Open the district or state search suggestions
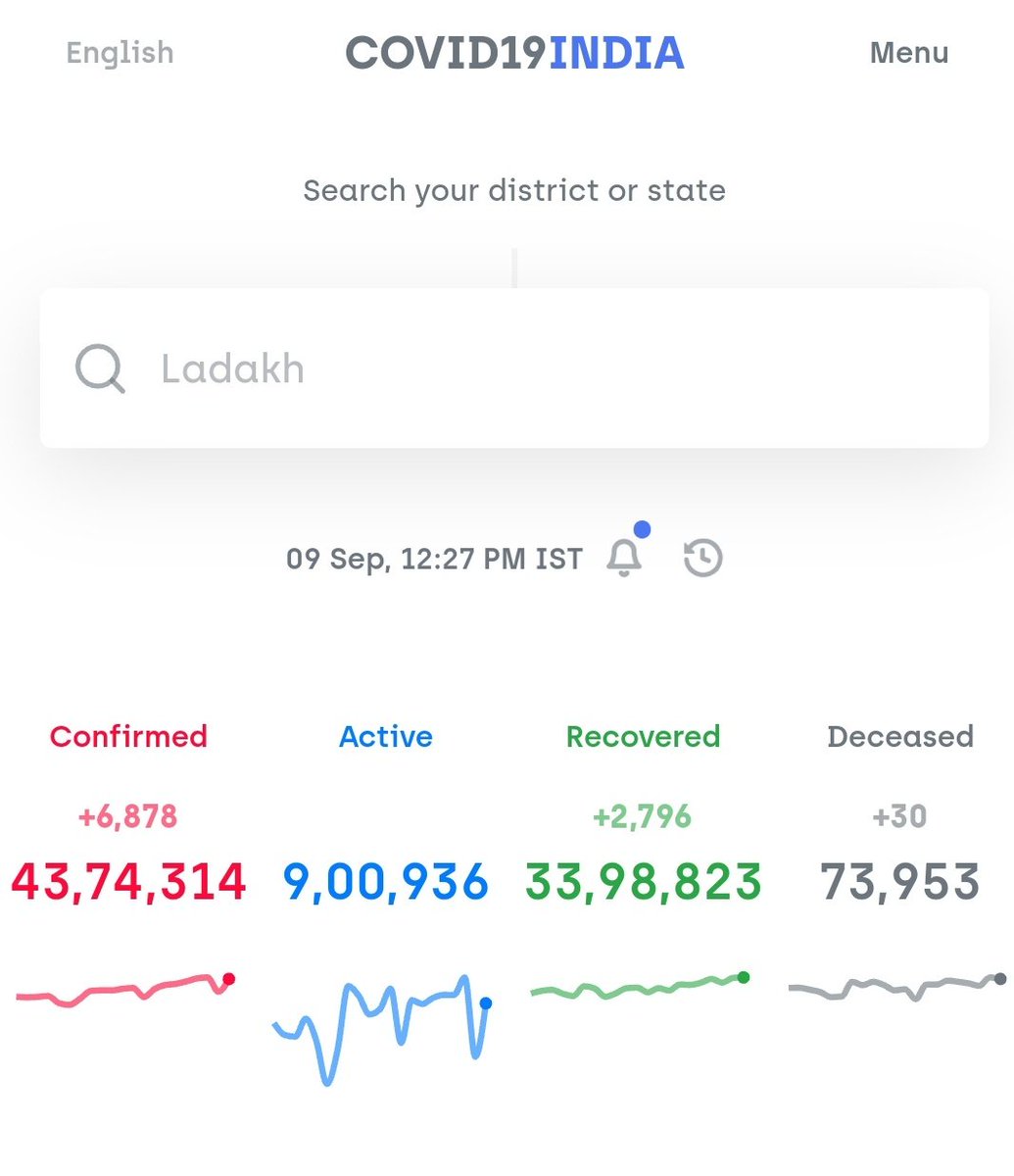This screenshot has width=1014, height=1176. click(x=516, y=369)
